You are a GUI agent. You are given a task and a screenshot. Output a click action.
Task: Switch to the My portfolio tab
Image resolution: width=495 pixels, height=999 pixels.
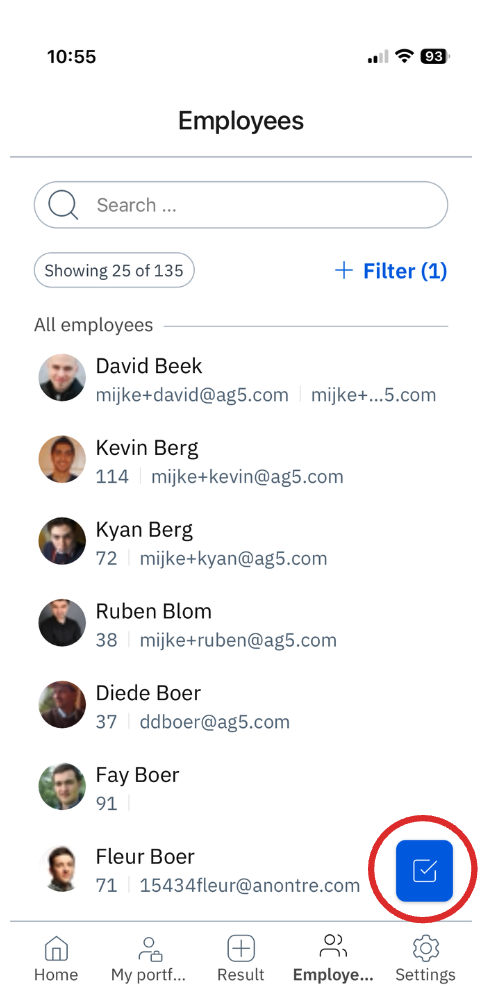click(148, 958)
